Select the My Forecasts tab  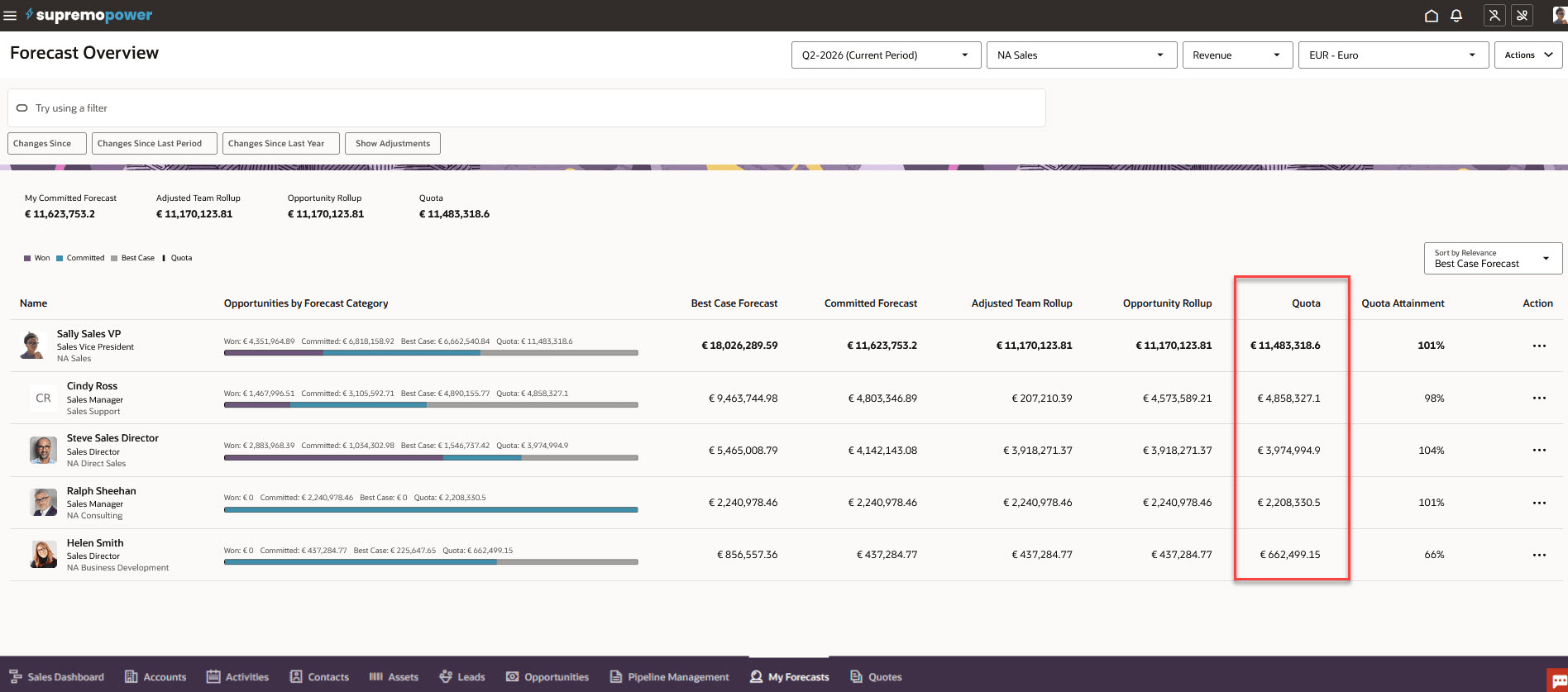pos(790,677)
